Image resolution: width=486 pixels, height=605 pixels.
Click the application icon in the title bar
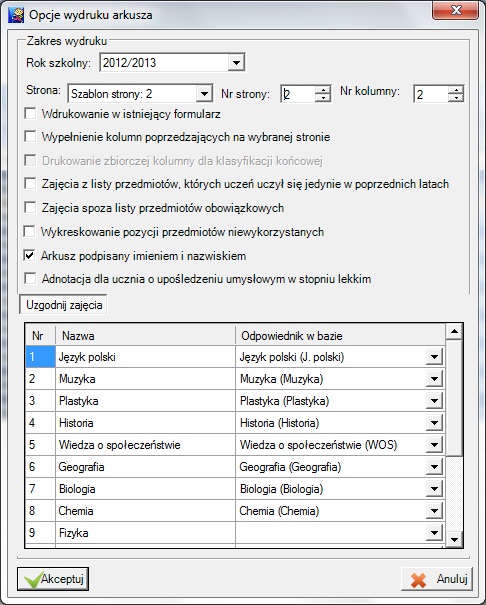pyautogui.click(x=16, y=15)
